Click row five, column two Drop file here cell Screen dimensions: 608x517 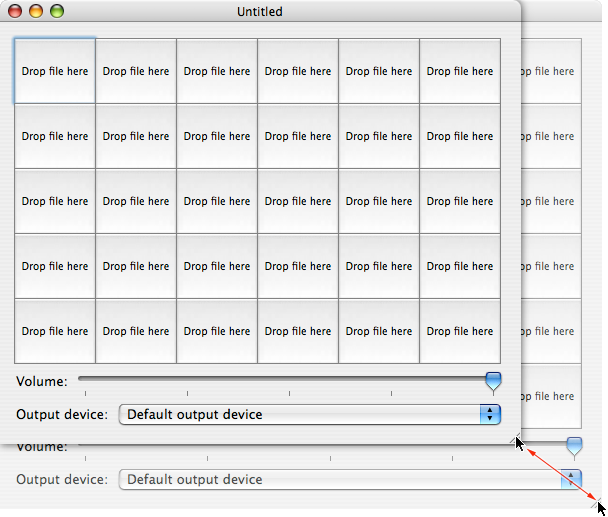point(136,331)
